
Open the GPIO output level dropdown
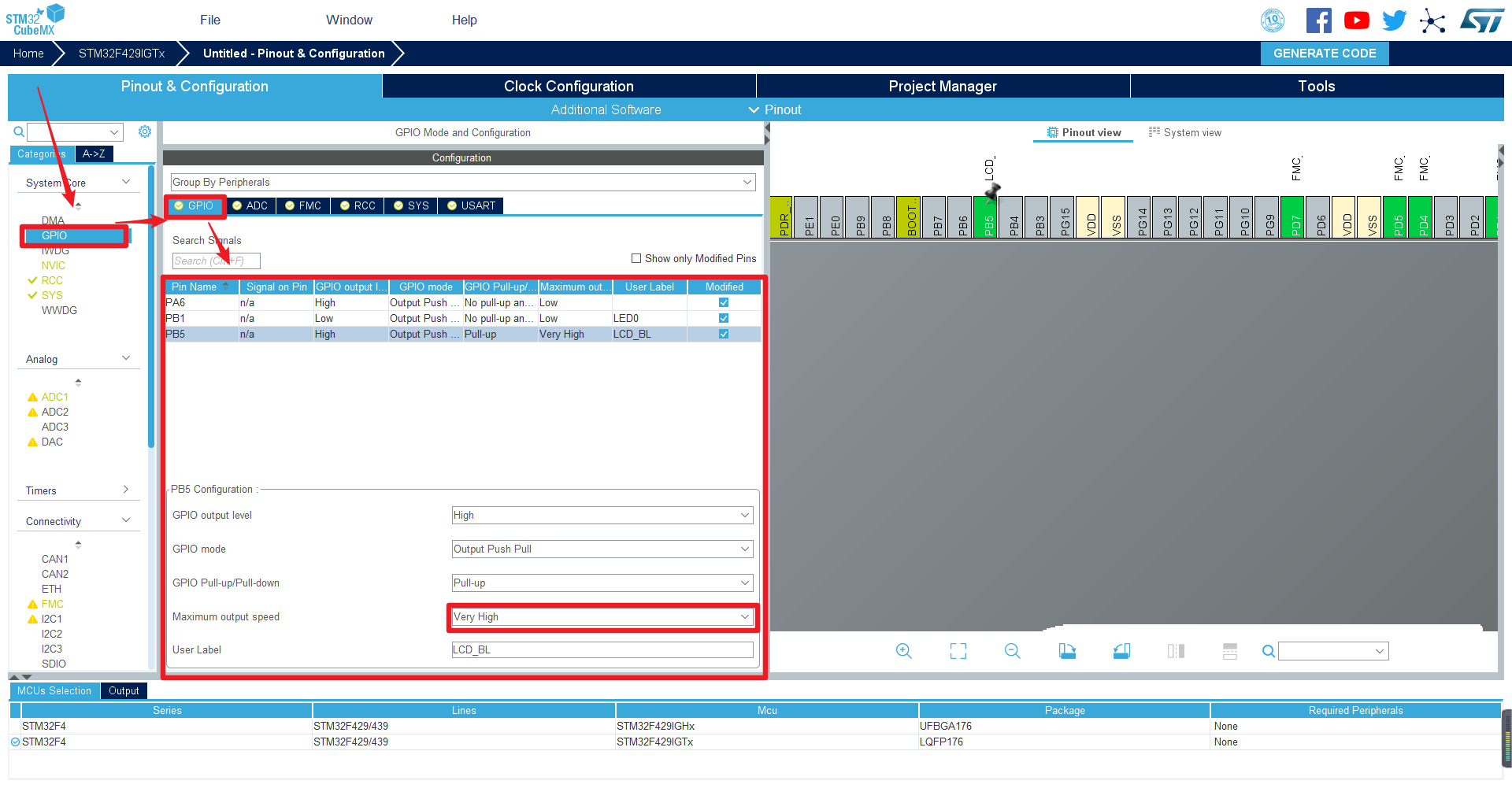coord(602,515)
